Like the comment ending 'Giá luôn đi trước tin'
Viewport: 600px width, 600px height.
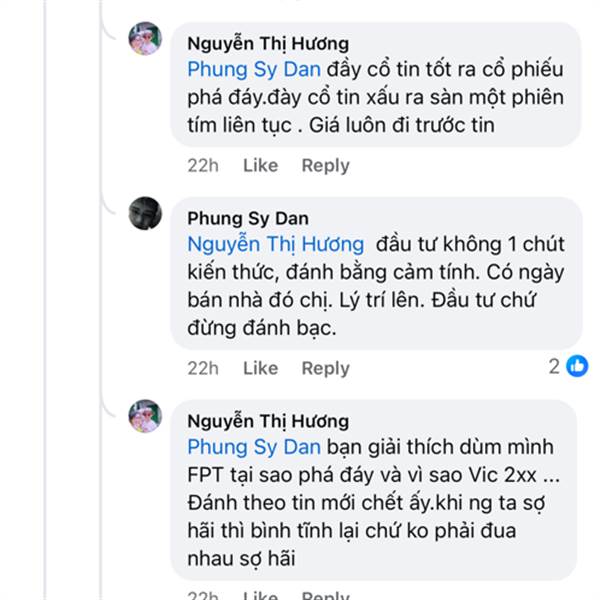point(260,165)
